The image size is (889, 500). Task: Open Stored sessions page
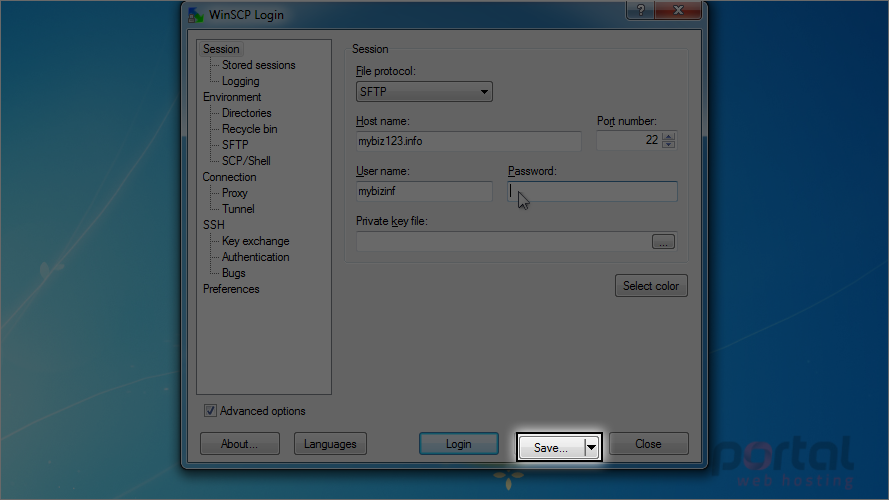pyautogui.click(x=259, y=65)
